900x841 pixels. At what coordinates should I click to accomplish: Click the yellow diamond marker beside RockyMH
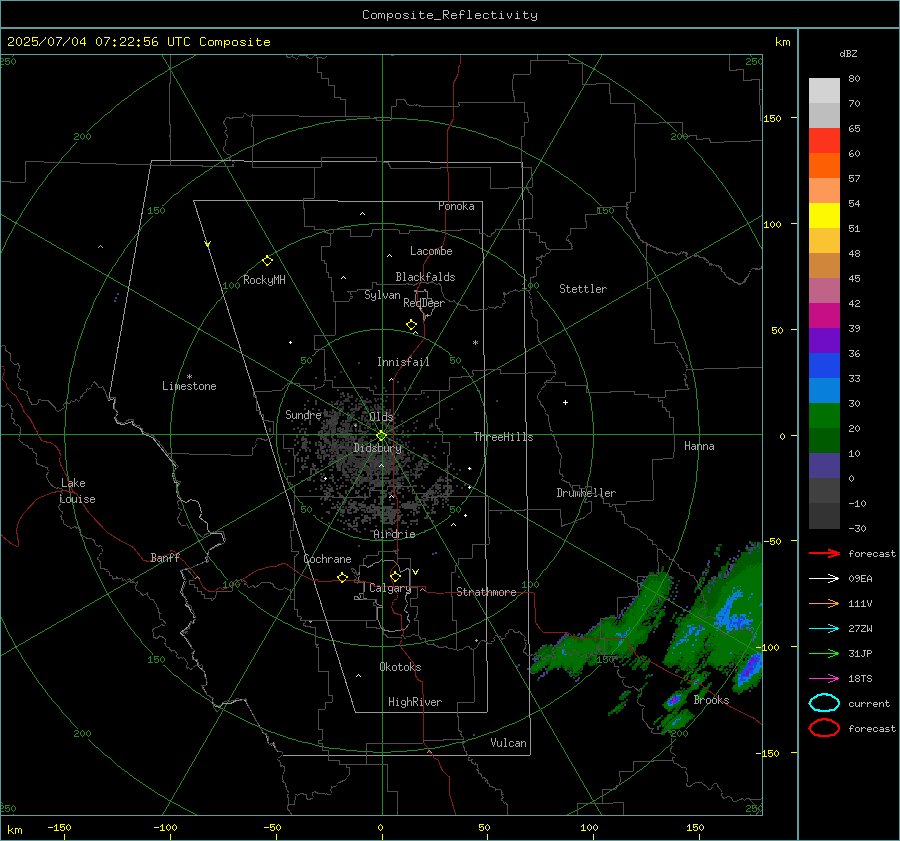pos(267,261)
